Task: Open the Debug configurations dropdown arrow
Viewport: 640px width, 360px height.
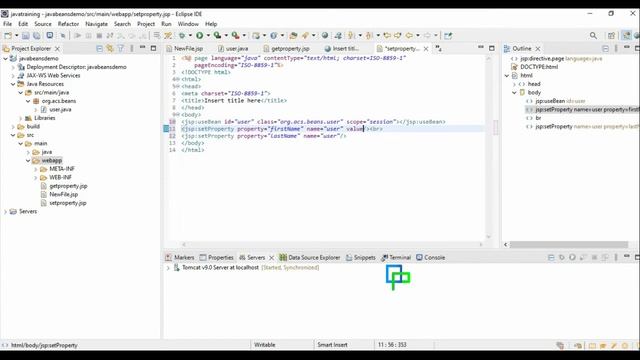Action: pos(190,36)
